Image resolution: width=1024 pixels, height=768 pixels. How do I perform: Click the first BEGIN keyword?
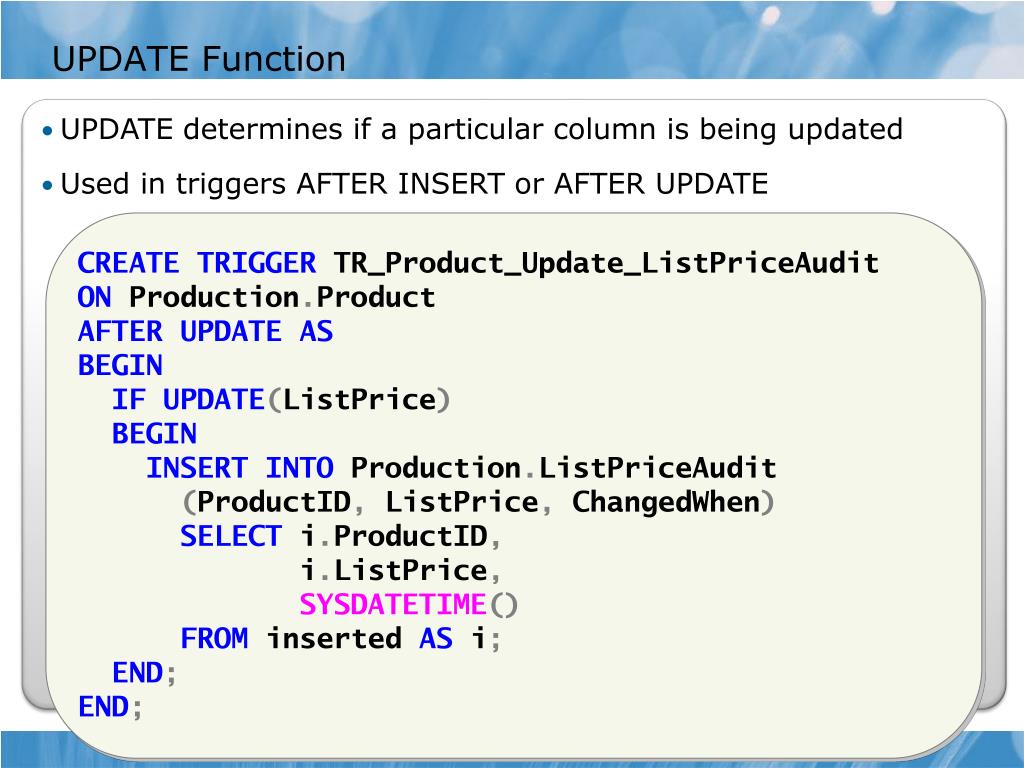(120, 365)
